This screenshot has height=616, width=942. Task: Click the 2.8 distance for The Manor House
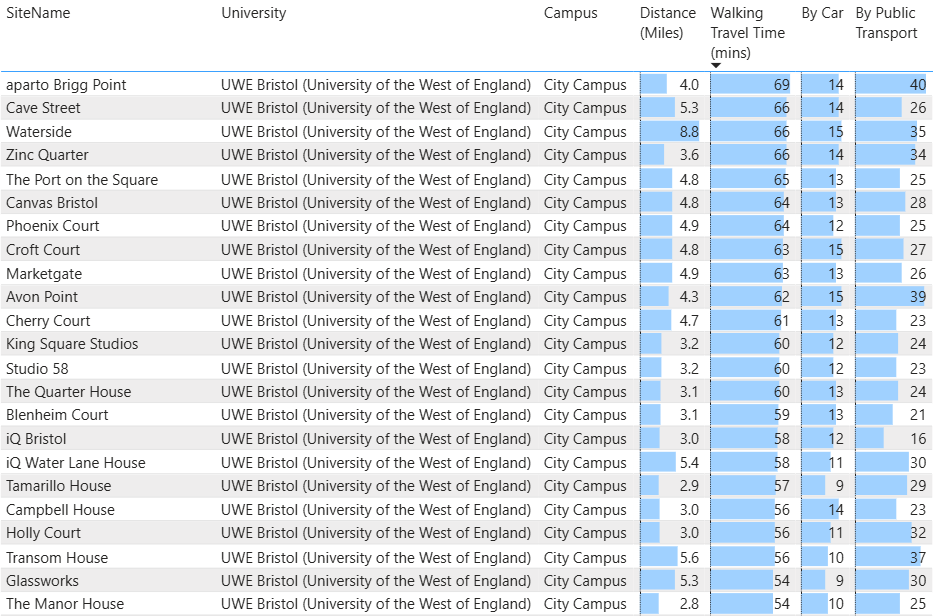point(689,604)
